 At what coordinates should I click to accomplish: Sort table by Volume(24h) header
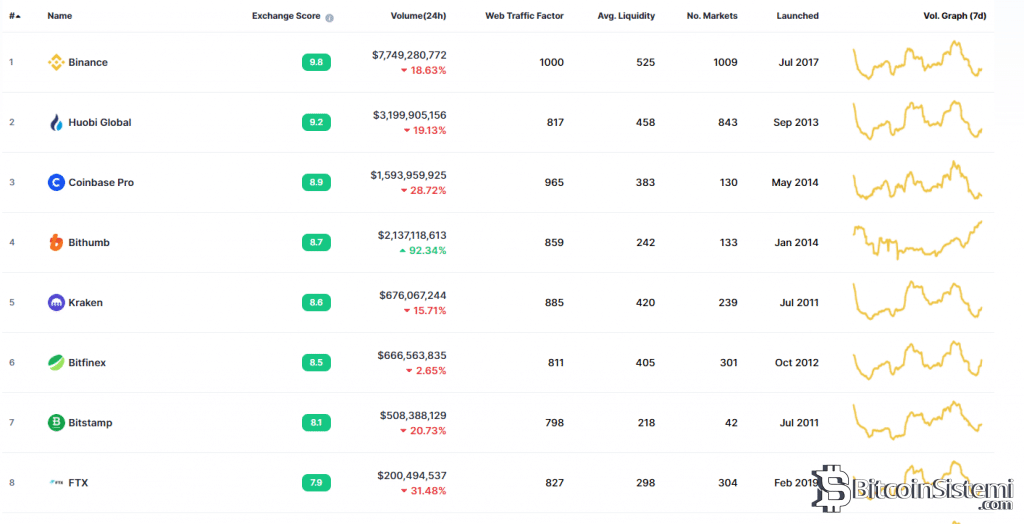tap(420, 16)
